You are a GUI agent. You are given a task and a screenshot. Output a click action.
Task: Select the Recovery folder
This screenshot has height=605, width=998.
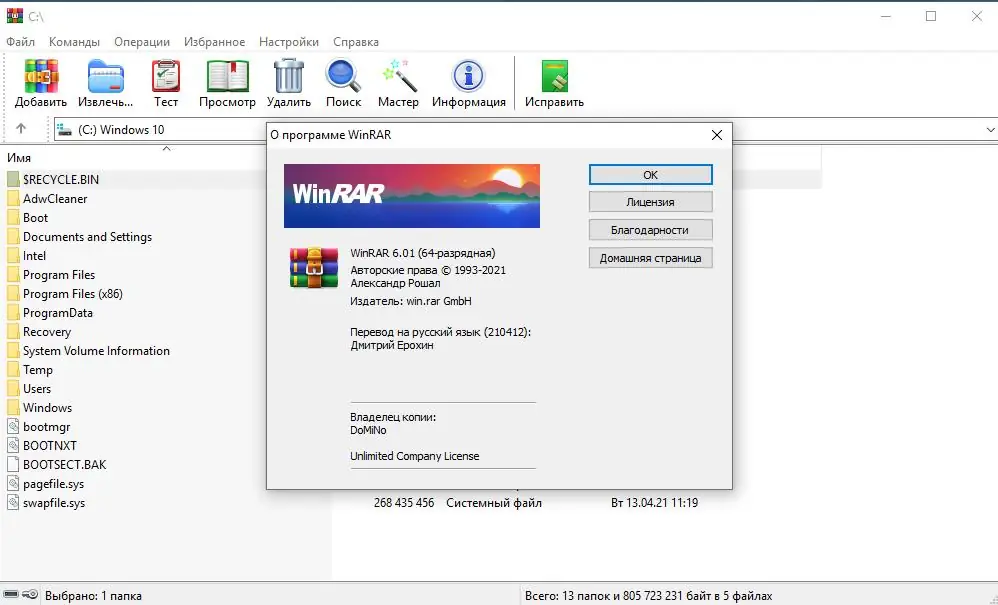46,332
